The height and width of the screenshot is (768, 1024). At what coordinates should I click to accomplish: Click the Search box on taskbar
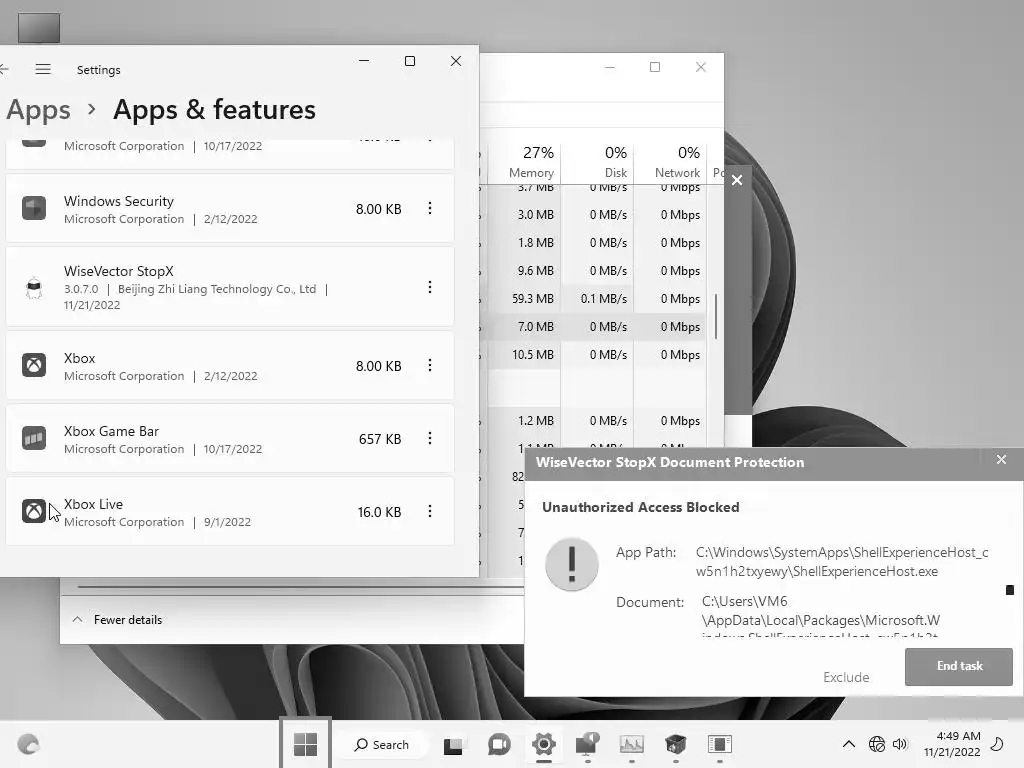[x=382, y=744]
